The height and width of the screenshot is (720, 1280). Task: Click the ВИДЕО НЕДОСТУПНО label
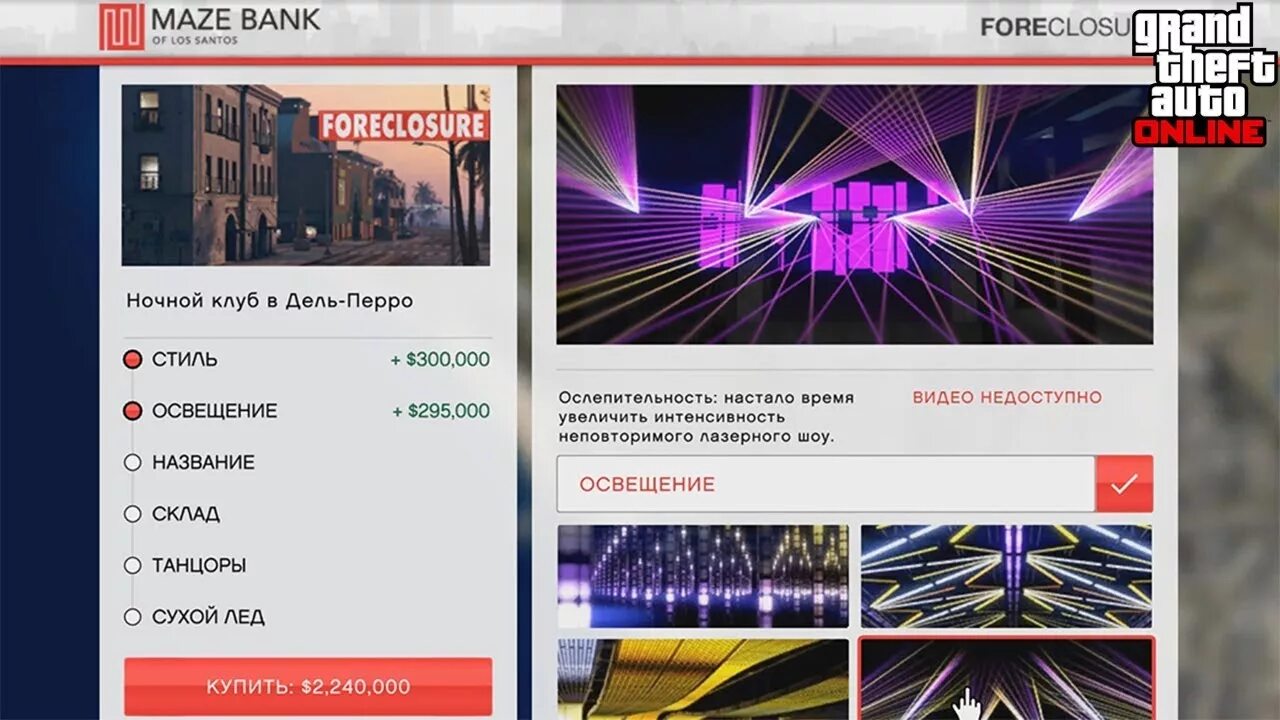coord(1007,397)
